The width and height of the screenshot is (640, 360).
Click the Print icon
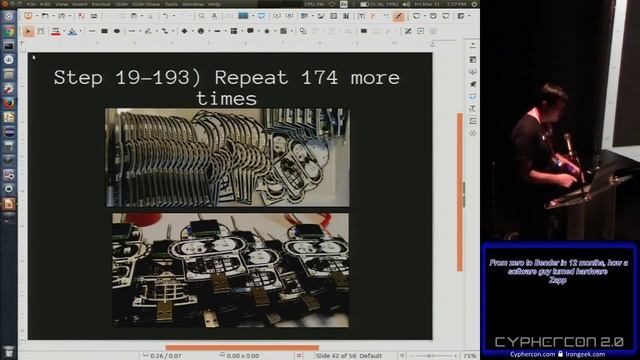coord(94,16)
